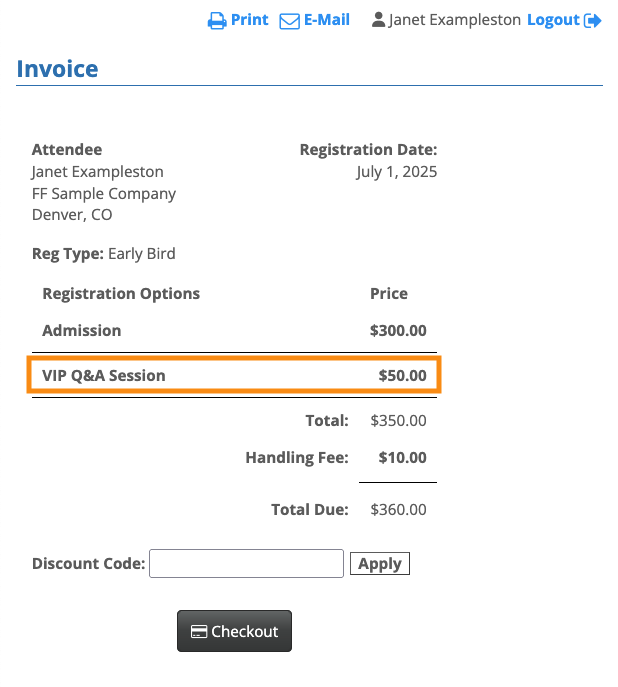Select the highlighted VIP Q&A Session row
Viewport: 618px width, 687px height.
tap(234, 376)
